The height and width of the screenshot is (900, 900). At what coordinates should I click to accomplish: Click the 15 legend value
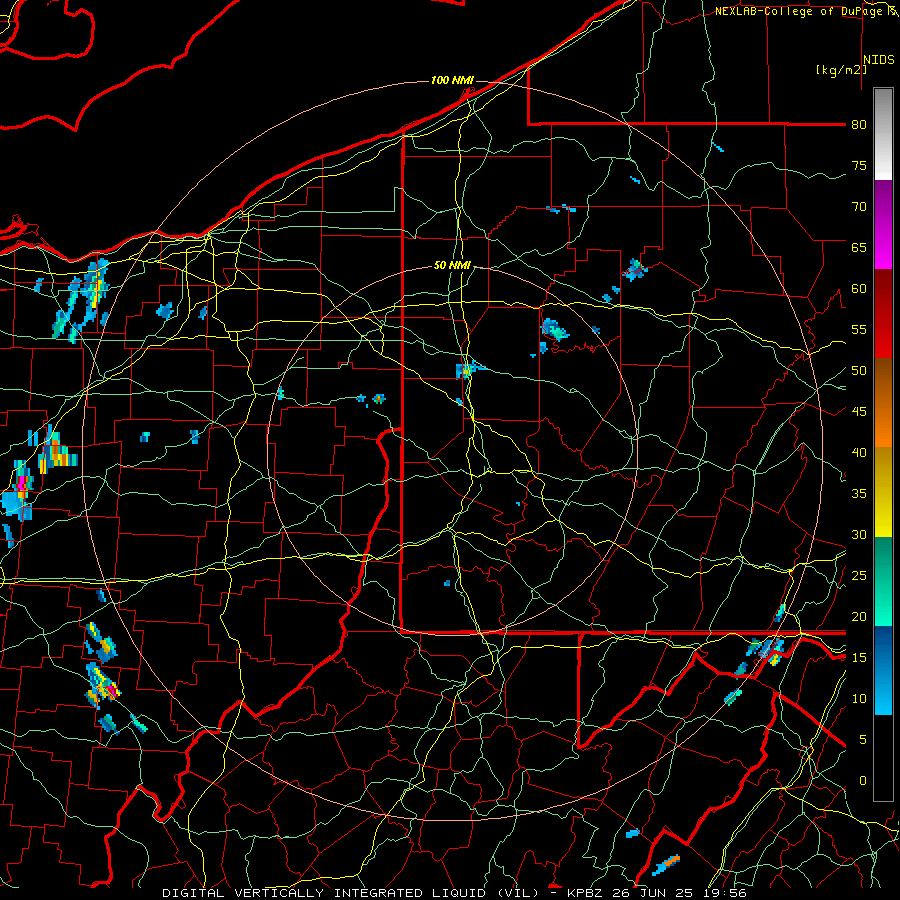tap(859, 658)
